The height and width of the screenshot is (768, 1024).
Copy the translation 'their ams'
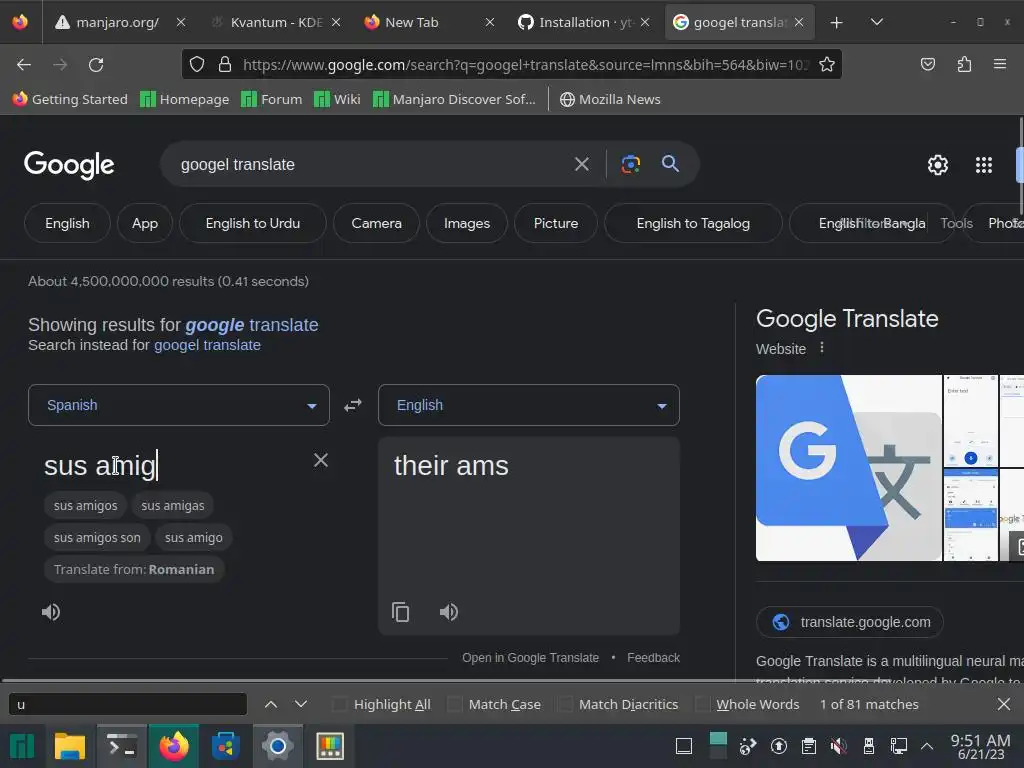400,612
